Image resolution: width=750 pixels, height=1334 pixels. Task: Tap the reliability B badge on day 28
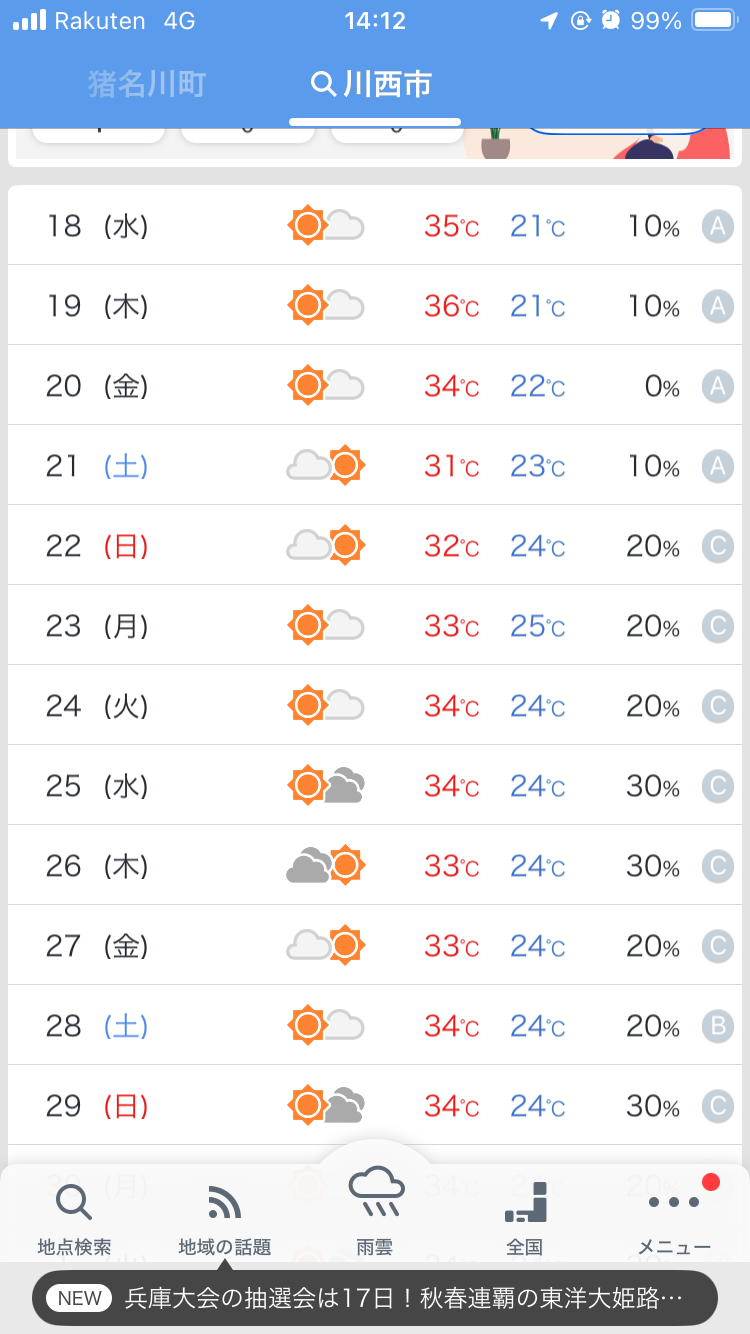click(x=717, y=1026)
